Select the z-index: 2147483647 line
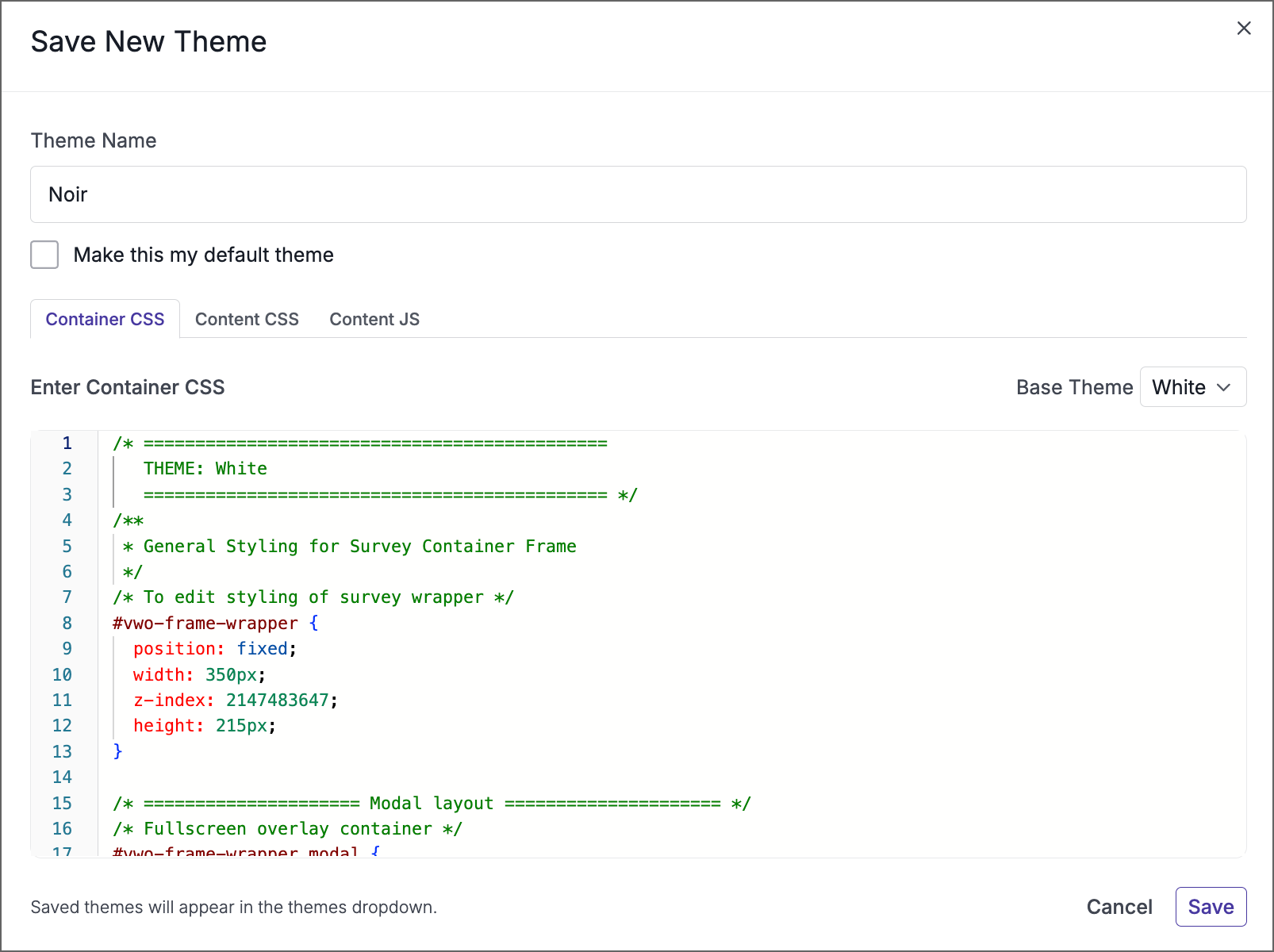This screenshot has height=952, width=1274. pyautogui.click(x=236, y=700)
